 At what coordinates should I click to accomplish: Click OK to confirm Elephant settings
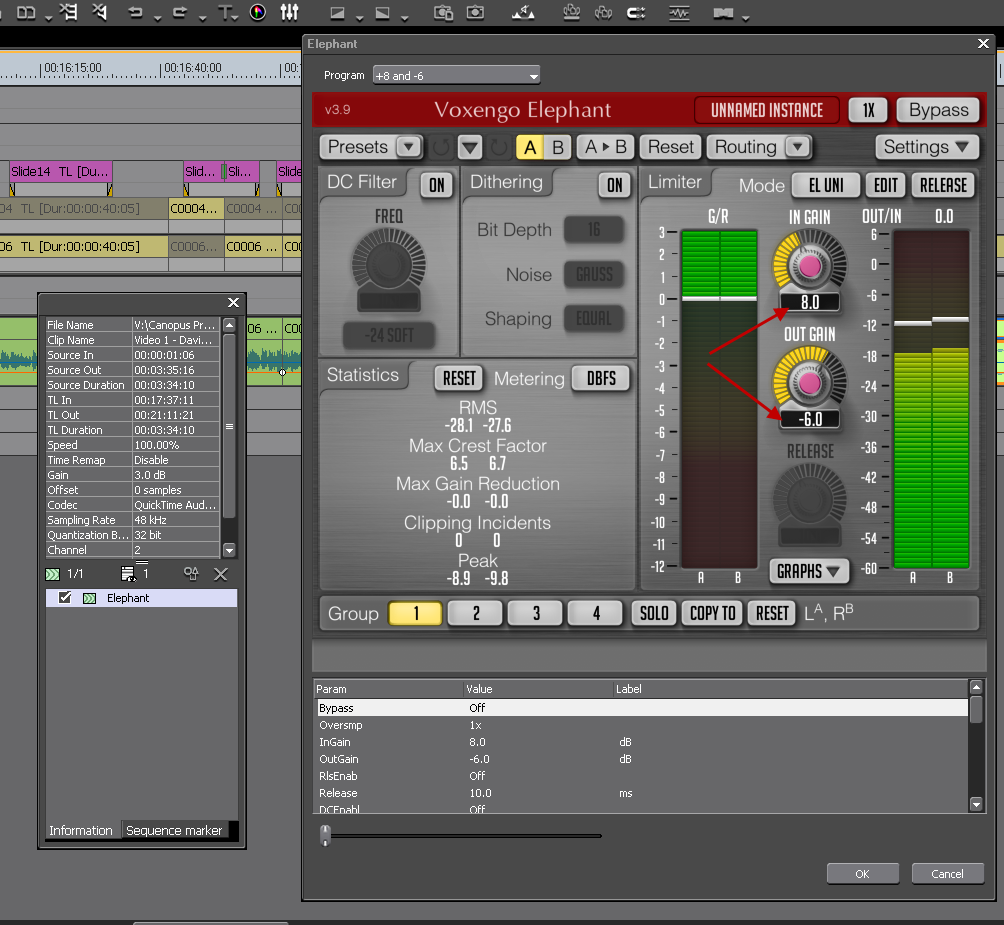point(862,874)
